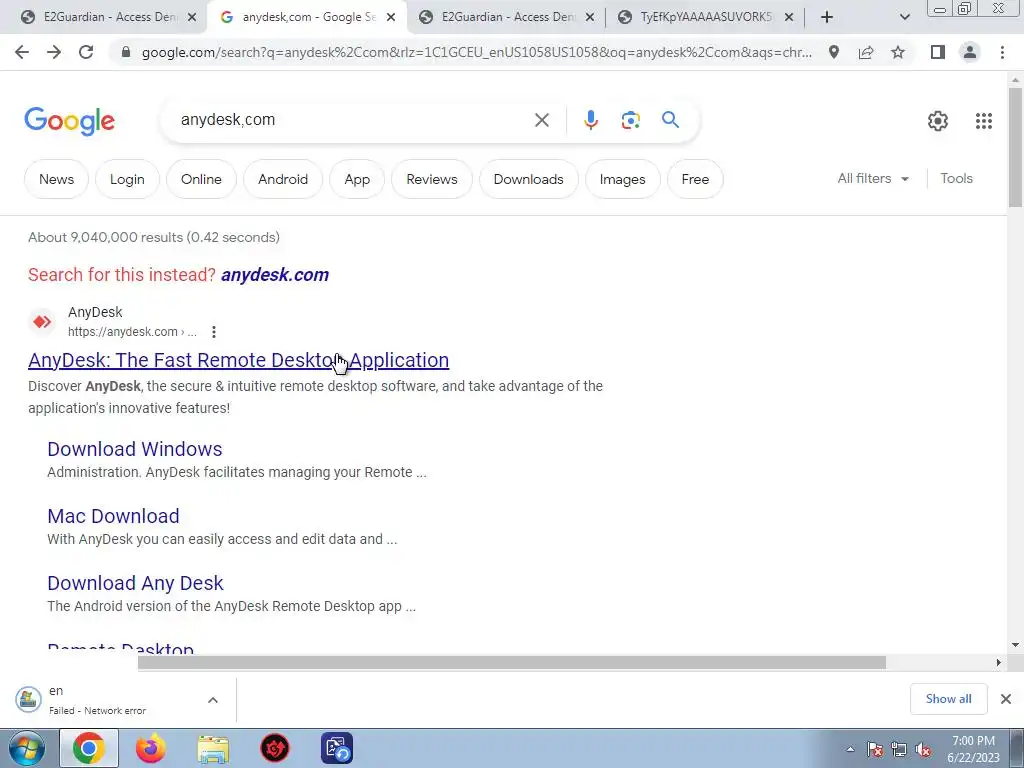Open AnyDesk: The Fast Remote Desktop Application
The image size is (1024, 768).
[238, 360]
